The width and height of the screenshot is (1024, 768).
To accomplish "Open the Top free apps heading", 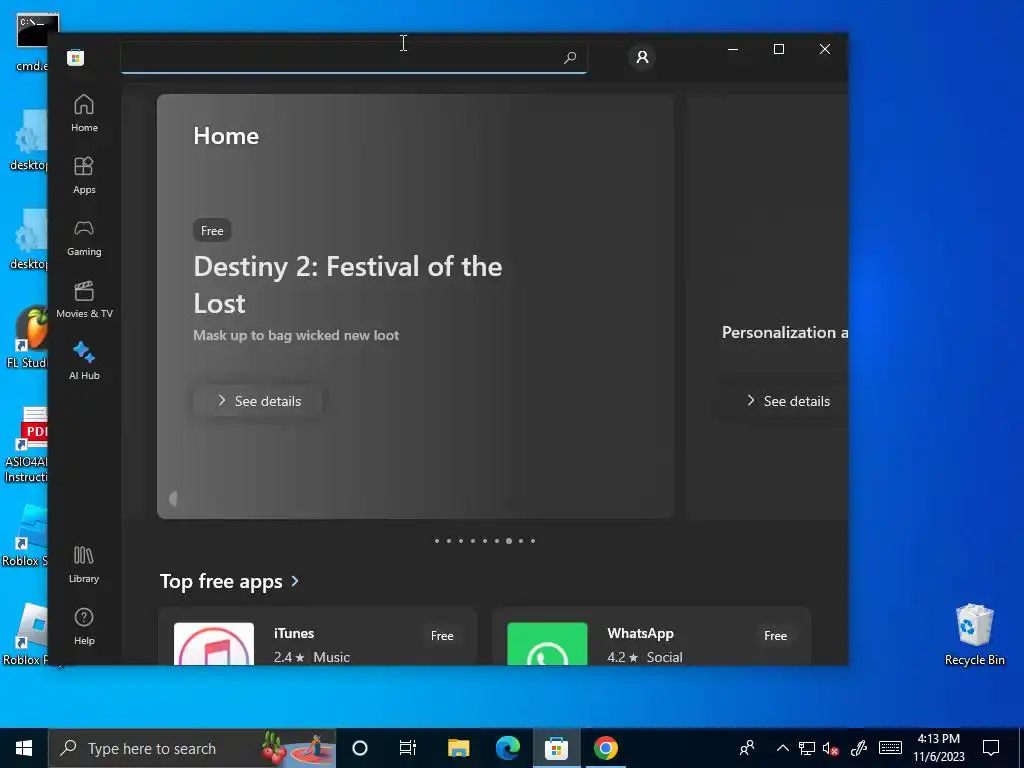I will point(221,581).
